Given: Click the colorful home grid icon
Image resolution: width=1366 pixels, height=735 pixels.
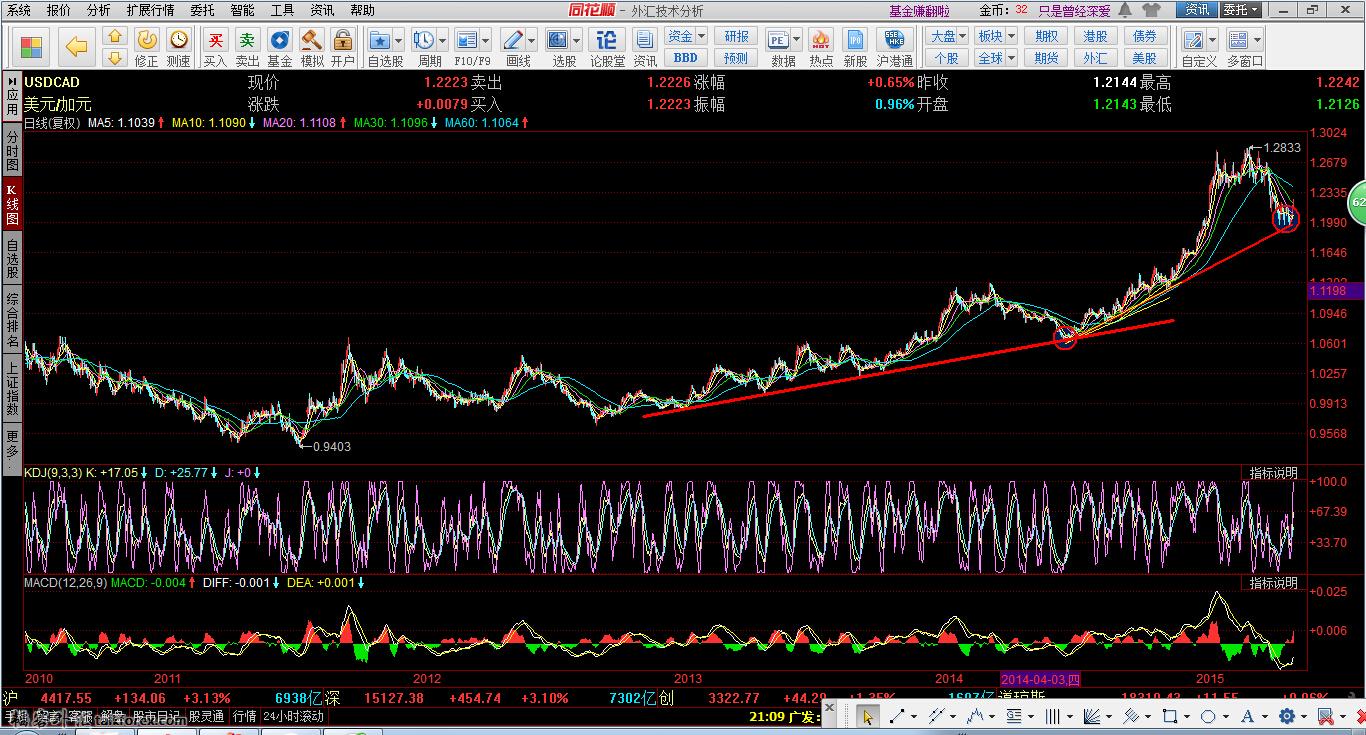Looking at the screenshot, I should (x=32, y=47).
